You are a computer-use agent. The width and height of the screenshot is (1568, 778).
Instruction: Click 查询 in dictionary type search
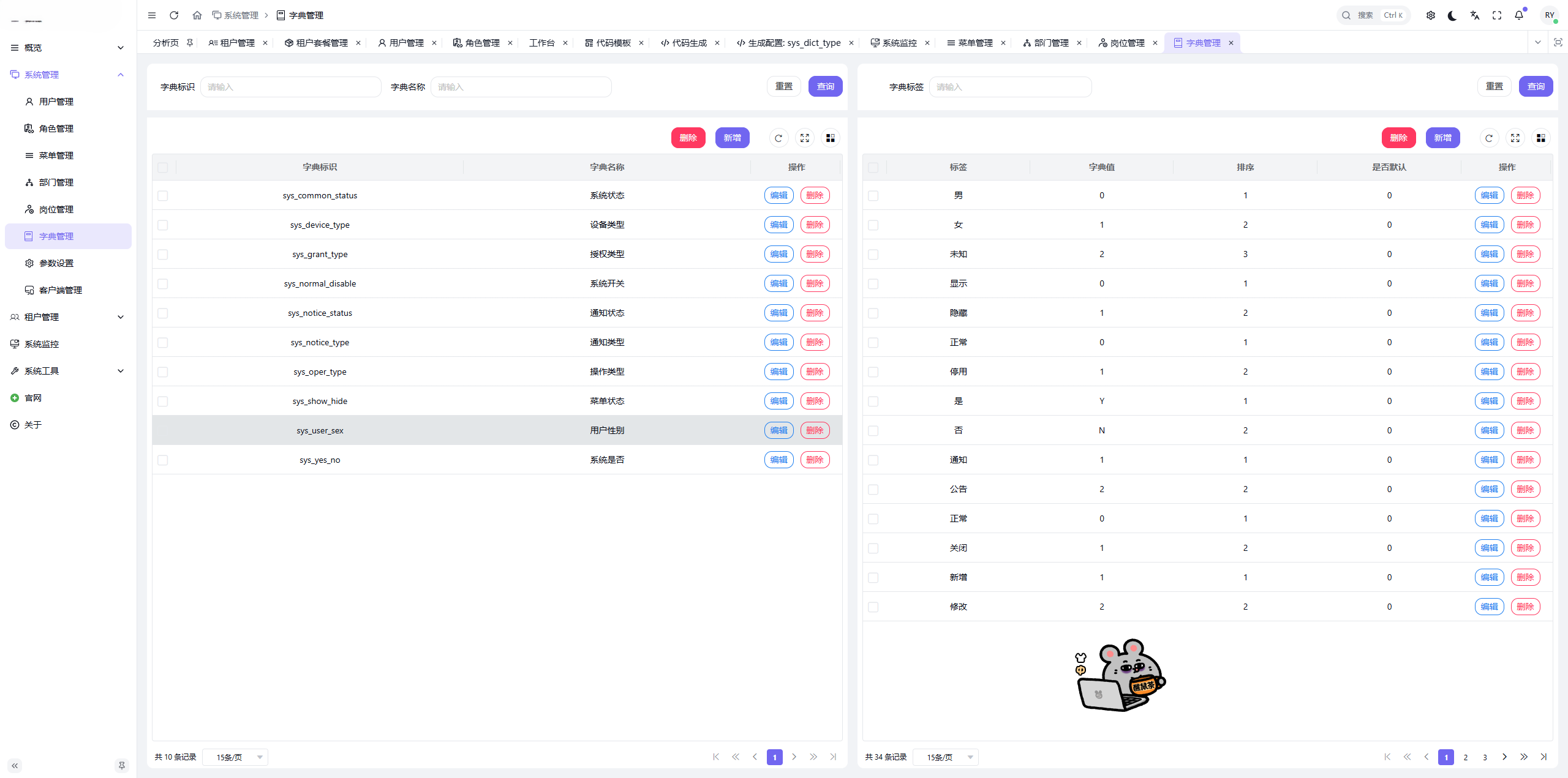point(826,86)
